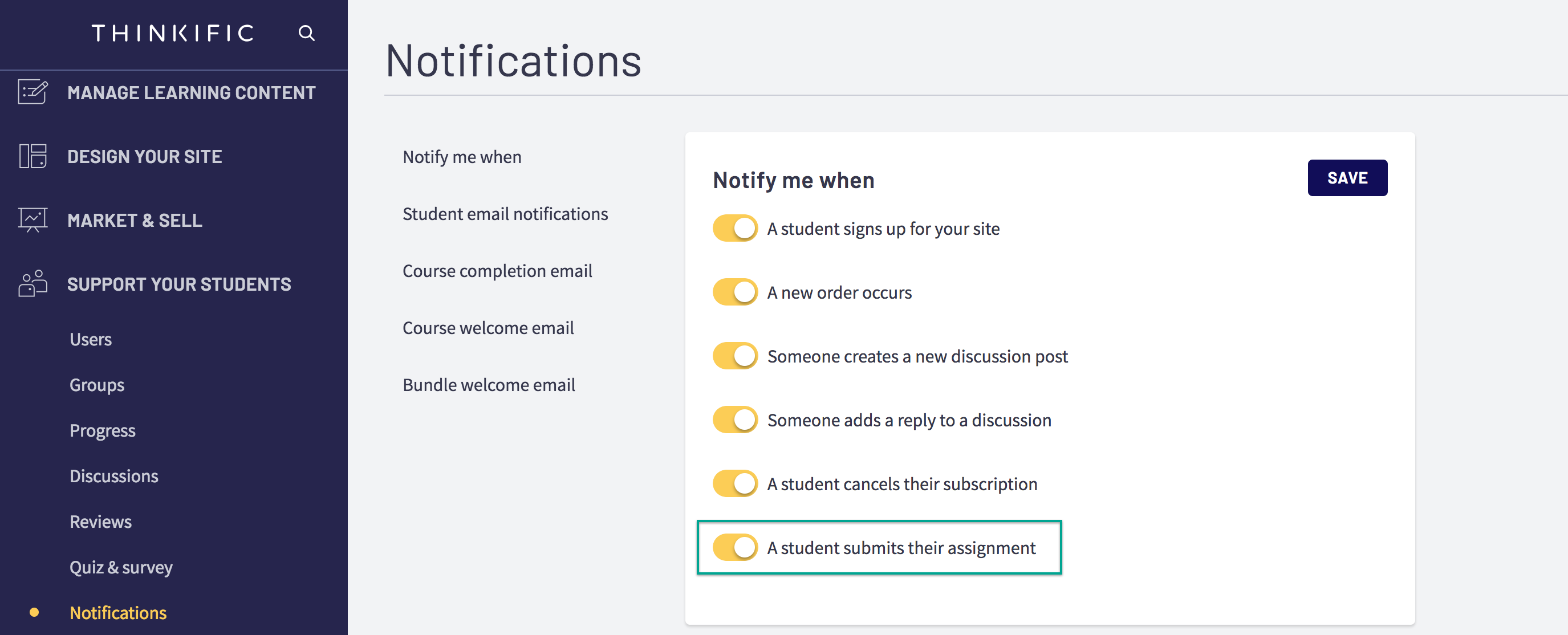Disable new discussion post notifications
The height and width of the screenshot is (635, 1568).
tap(735, 355)
